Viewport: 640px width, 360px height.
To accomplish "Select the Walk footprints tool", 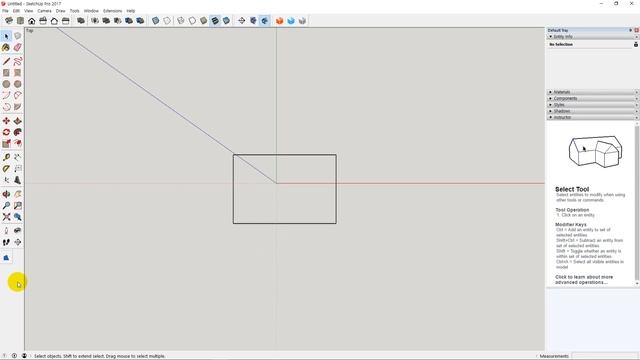I will pyautogui.click(x=6, y=242).
